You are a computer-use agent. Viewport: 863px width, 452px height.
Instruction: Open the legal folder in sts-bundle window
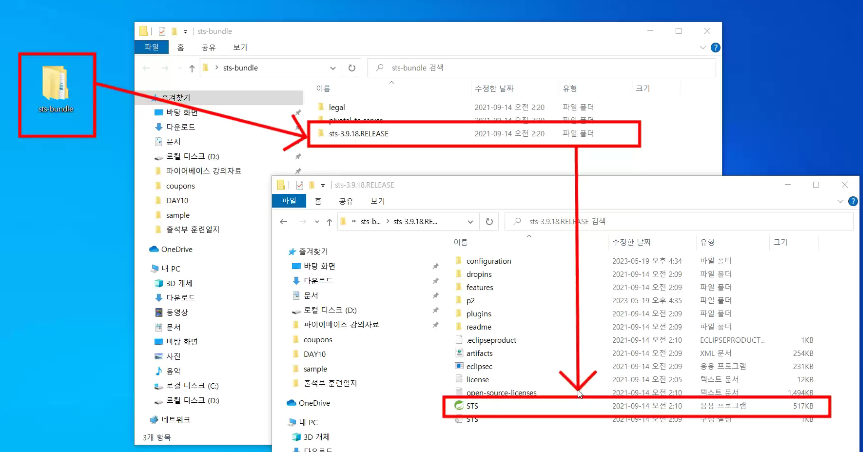337,107
